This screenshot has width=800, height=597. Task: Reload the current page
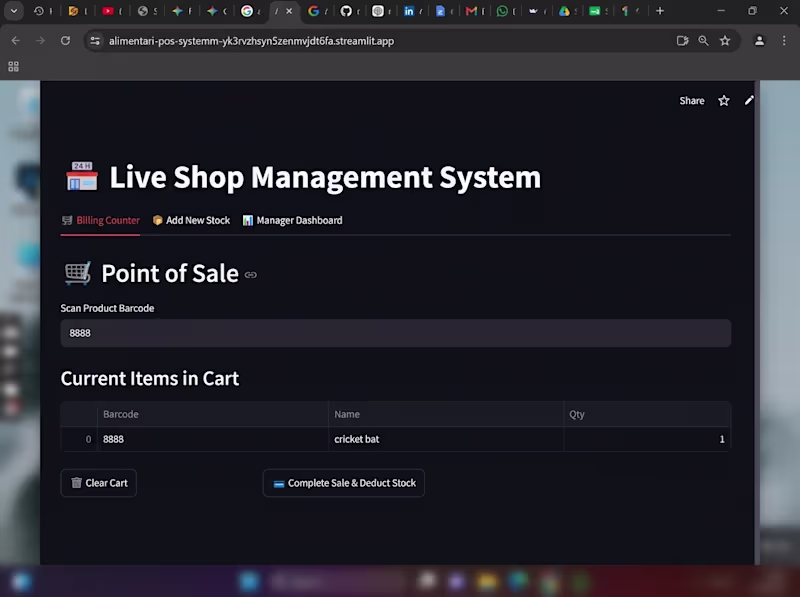coord(65,41)
